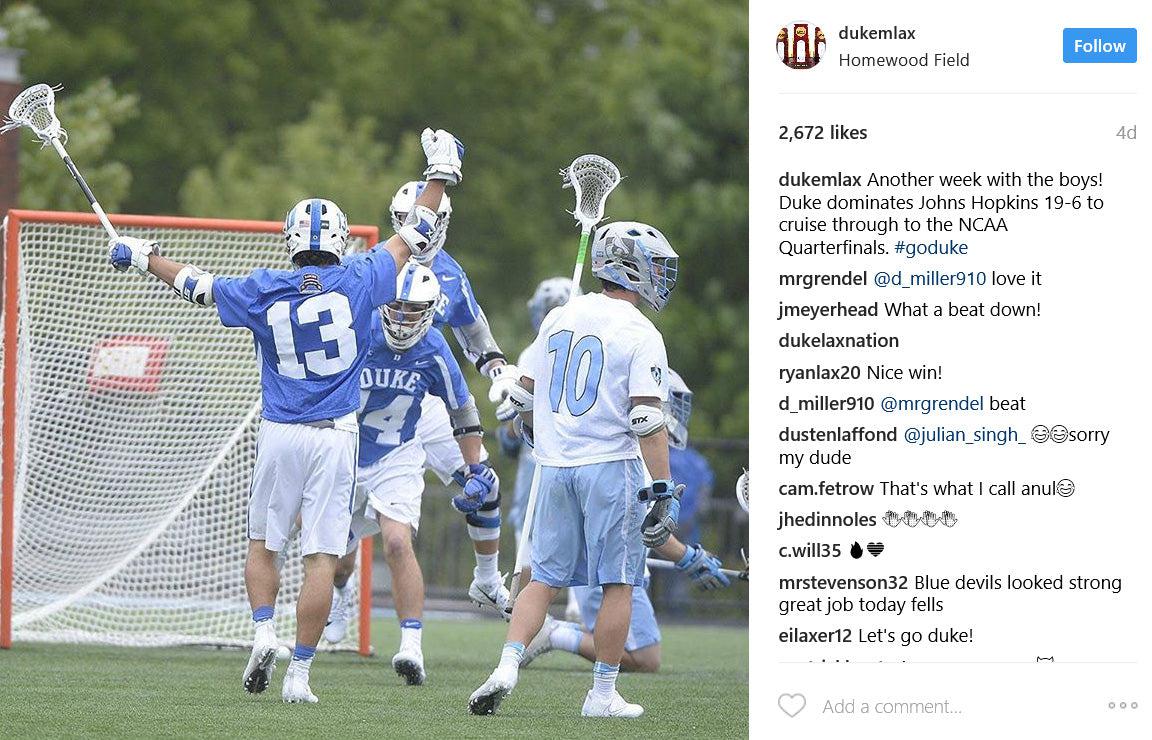Open the eilaxer12 commenter profile
The width and height of the screenshot is (1152, 740).
click(x=815, y=636)
